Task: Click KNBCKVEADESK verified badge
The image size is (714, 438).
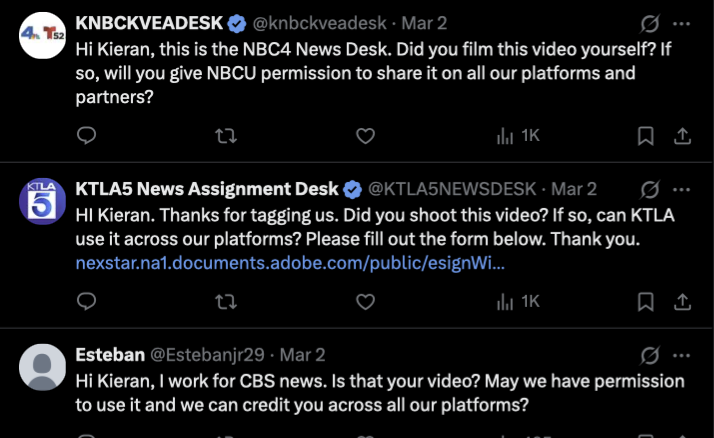Action: 237,24
